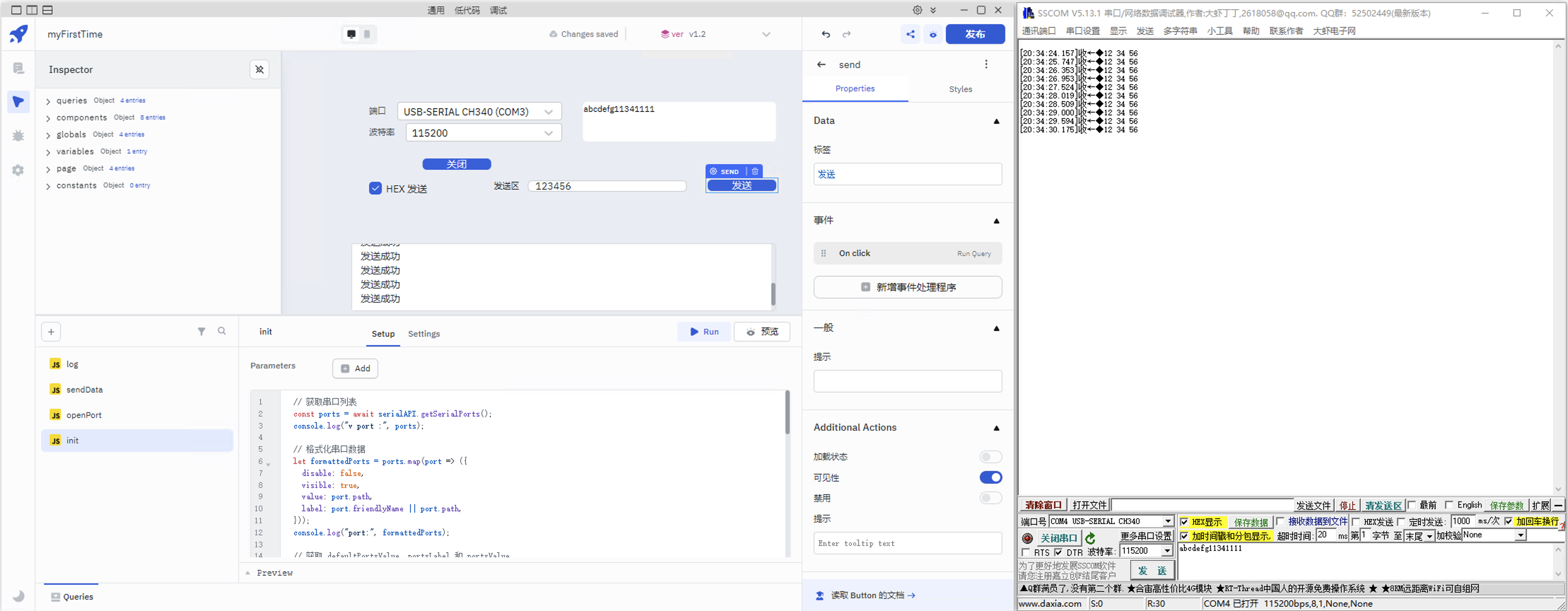
Task: Search queries with magnifier icon
Action: (x=222, y=331)
